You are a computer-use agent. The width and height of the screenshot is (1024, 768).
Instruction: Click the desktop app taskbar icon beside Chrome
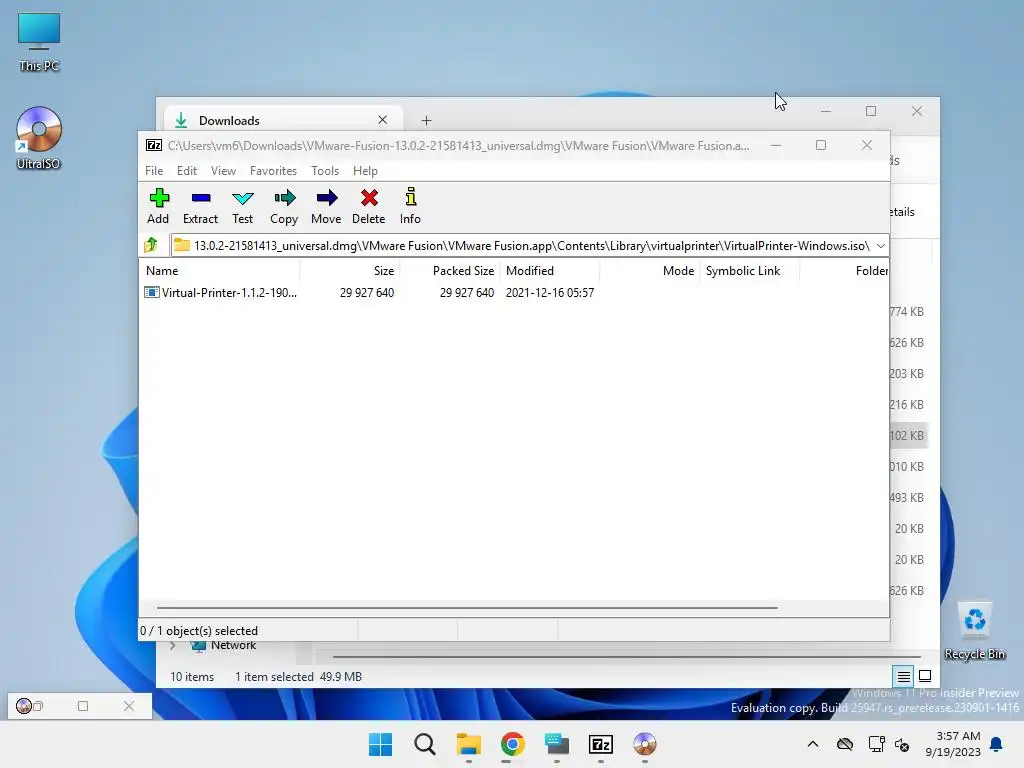(556, 744)
